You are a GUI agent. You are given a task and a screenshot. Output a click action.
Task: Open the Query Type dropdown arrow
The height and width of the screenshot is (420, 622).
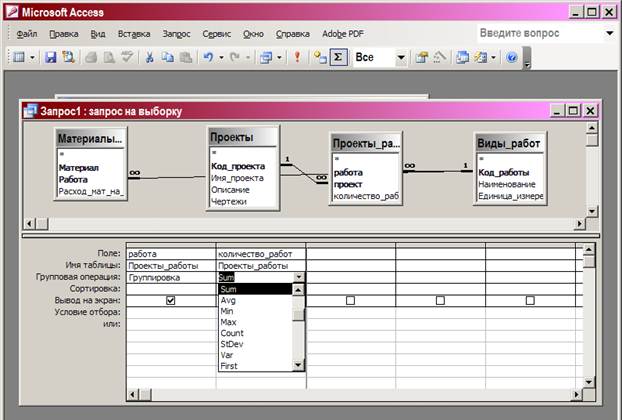pos(279,58)
